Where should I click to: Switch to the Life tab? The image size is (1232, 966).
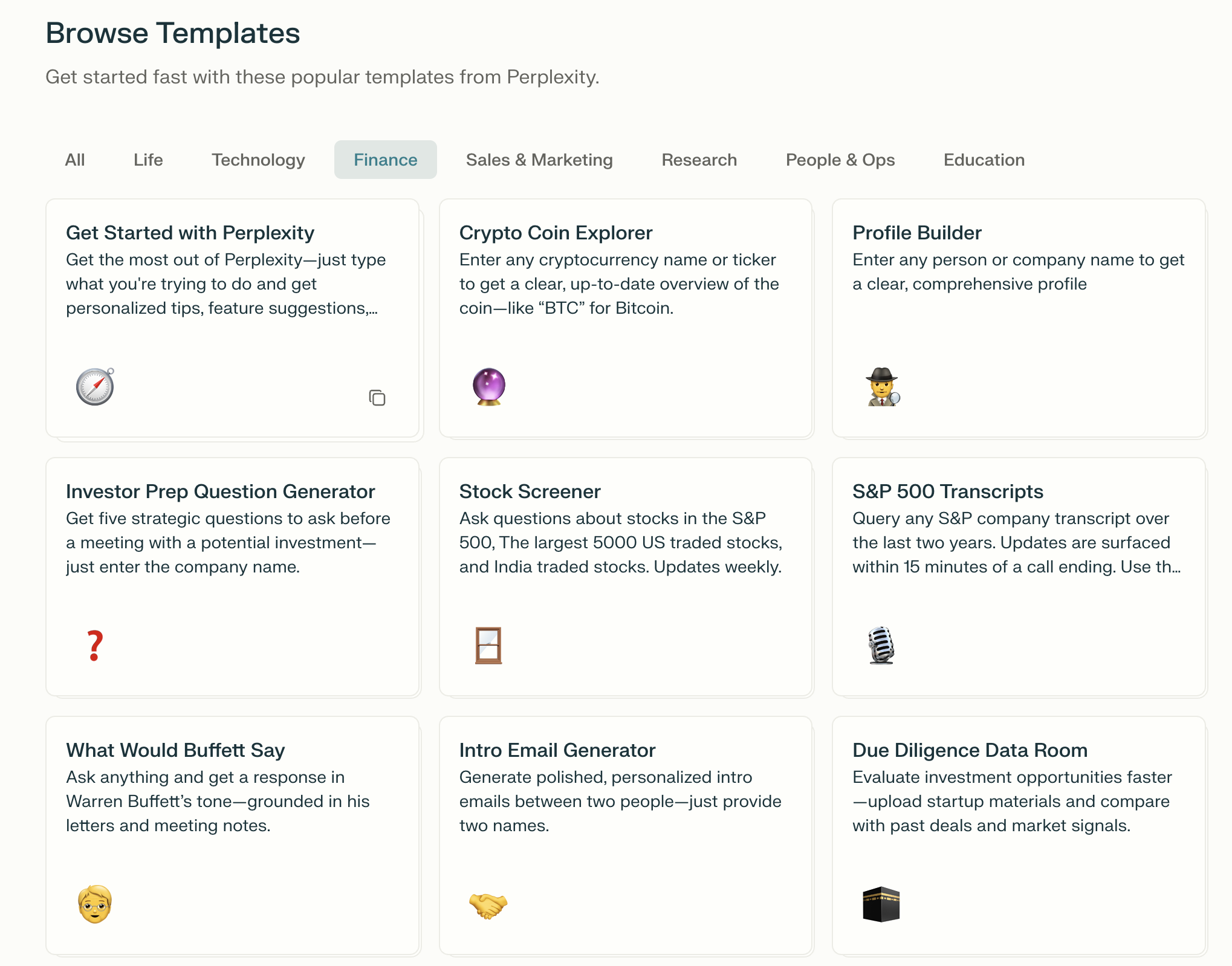(148, 160)
